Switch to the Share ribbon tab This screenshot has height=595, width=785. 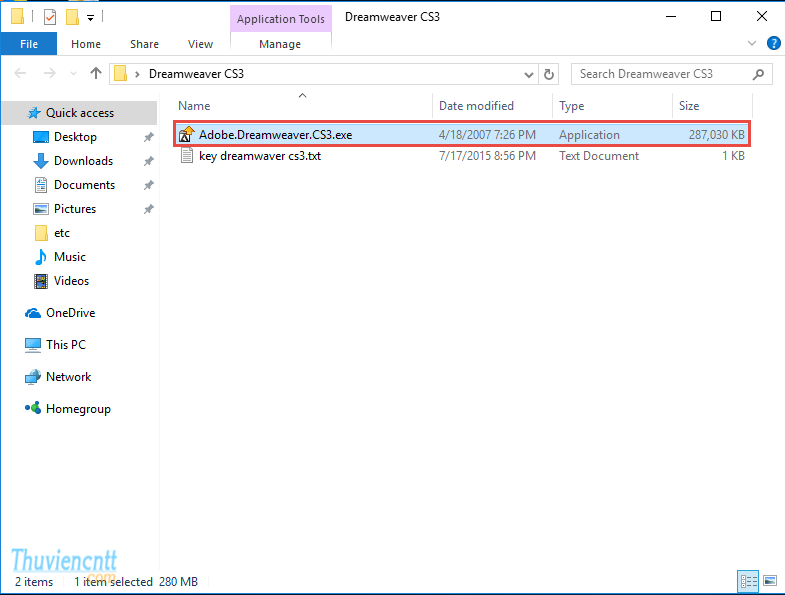click(144, 44)
